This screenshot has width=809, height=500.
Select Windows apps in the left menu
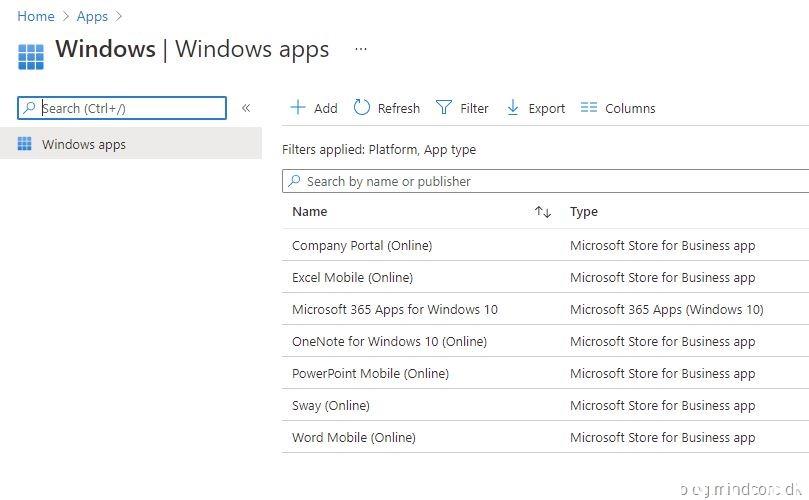tap(84, 145)
